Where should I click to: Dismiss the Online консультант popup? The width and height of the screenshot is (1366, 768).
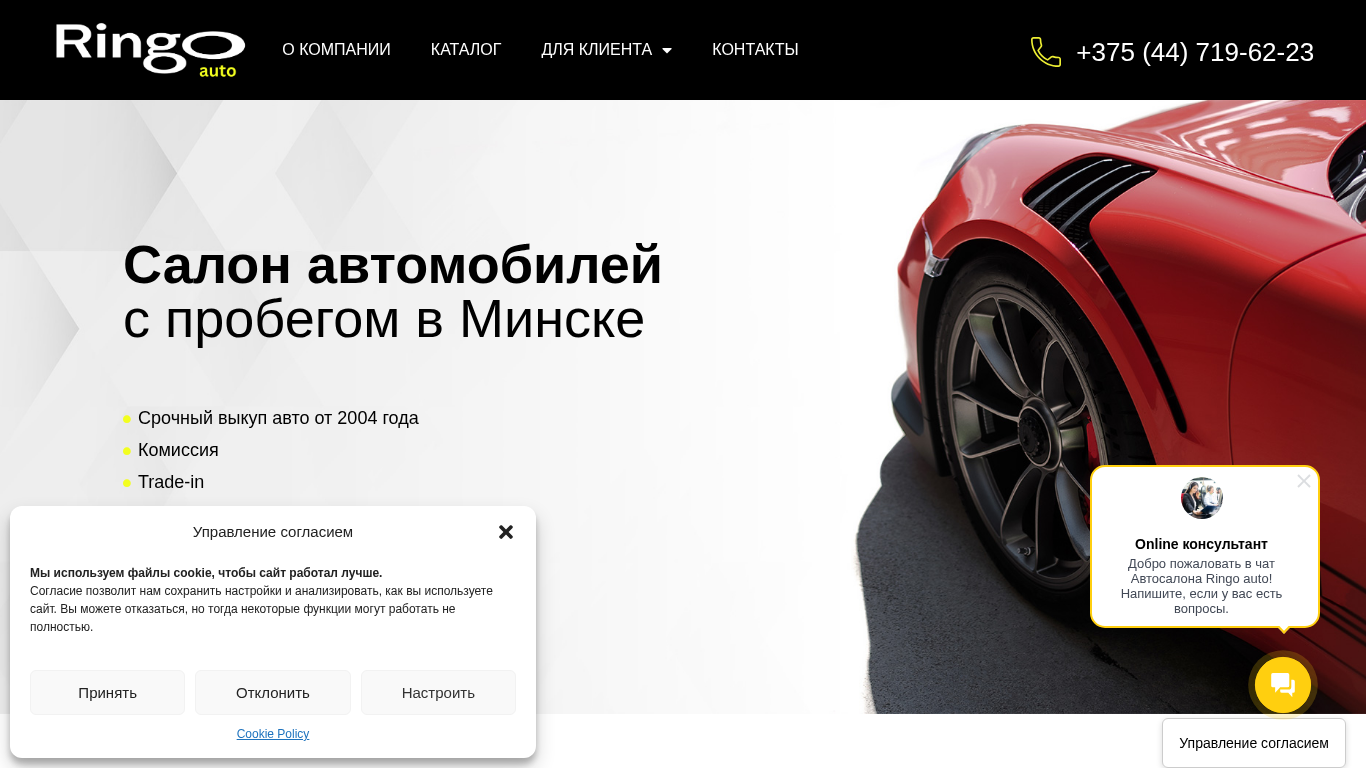1303,481
